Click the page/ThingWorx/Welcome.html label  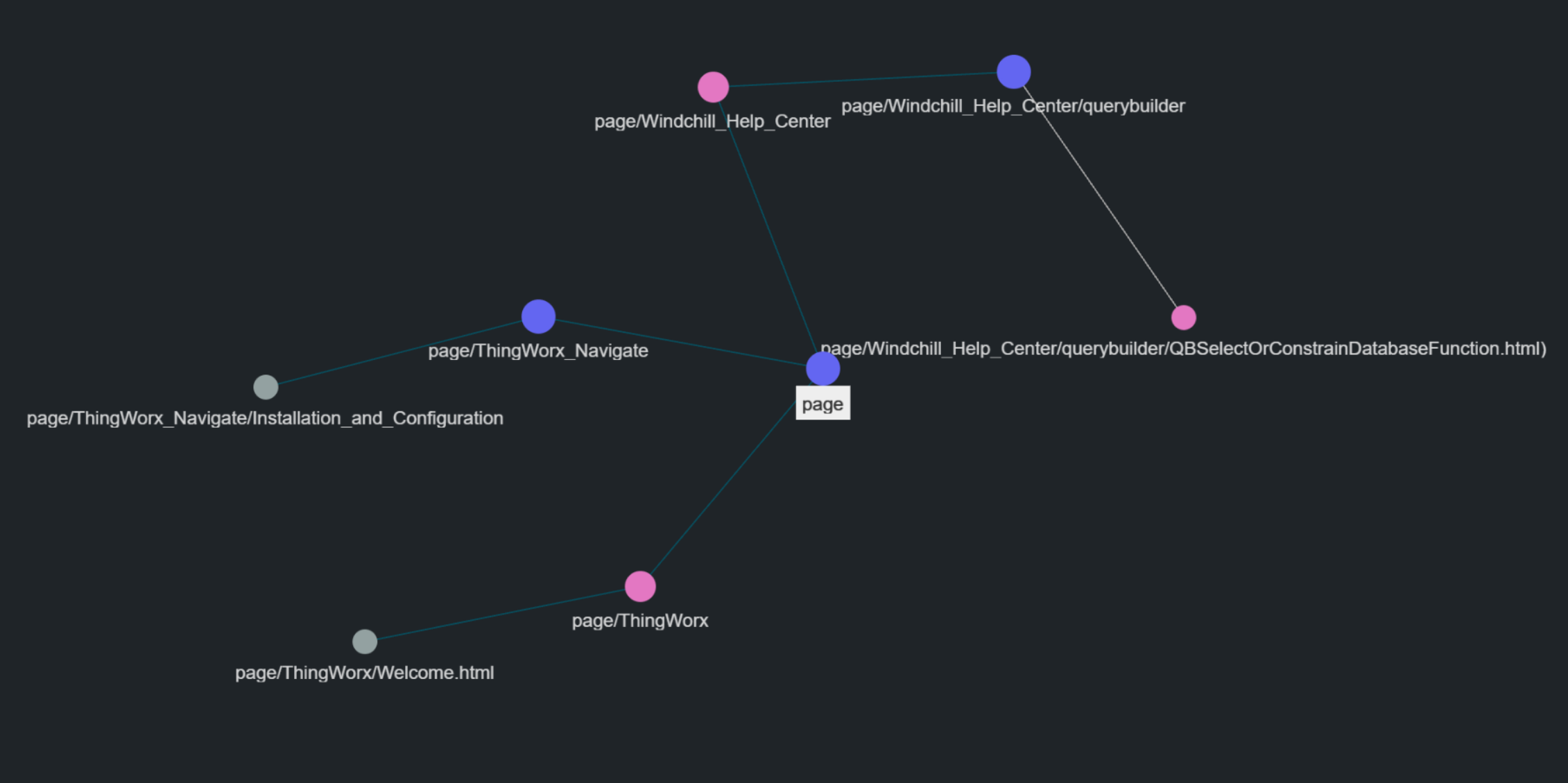click(365, 672)
